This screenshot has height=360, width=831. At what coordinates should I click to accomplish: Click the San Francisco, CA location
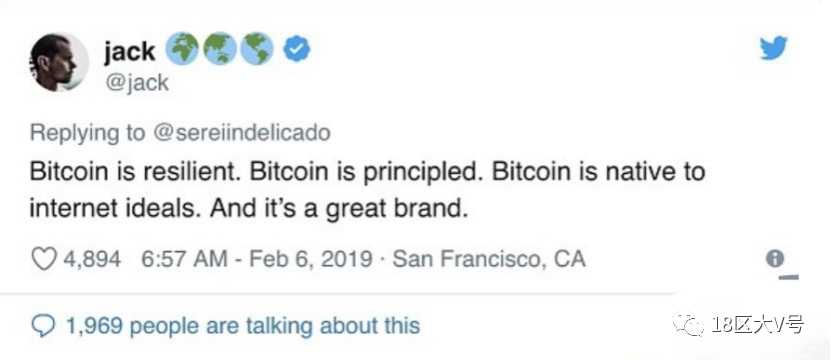(x=489, y=259)
